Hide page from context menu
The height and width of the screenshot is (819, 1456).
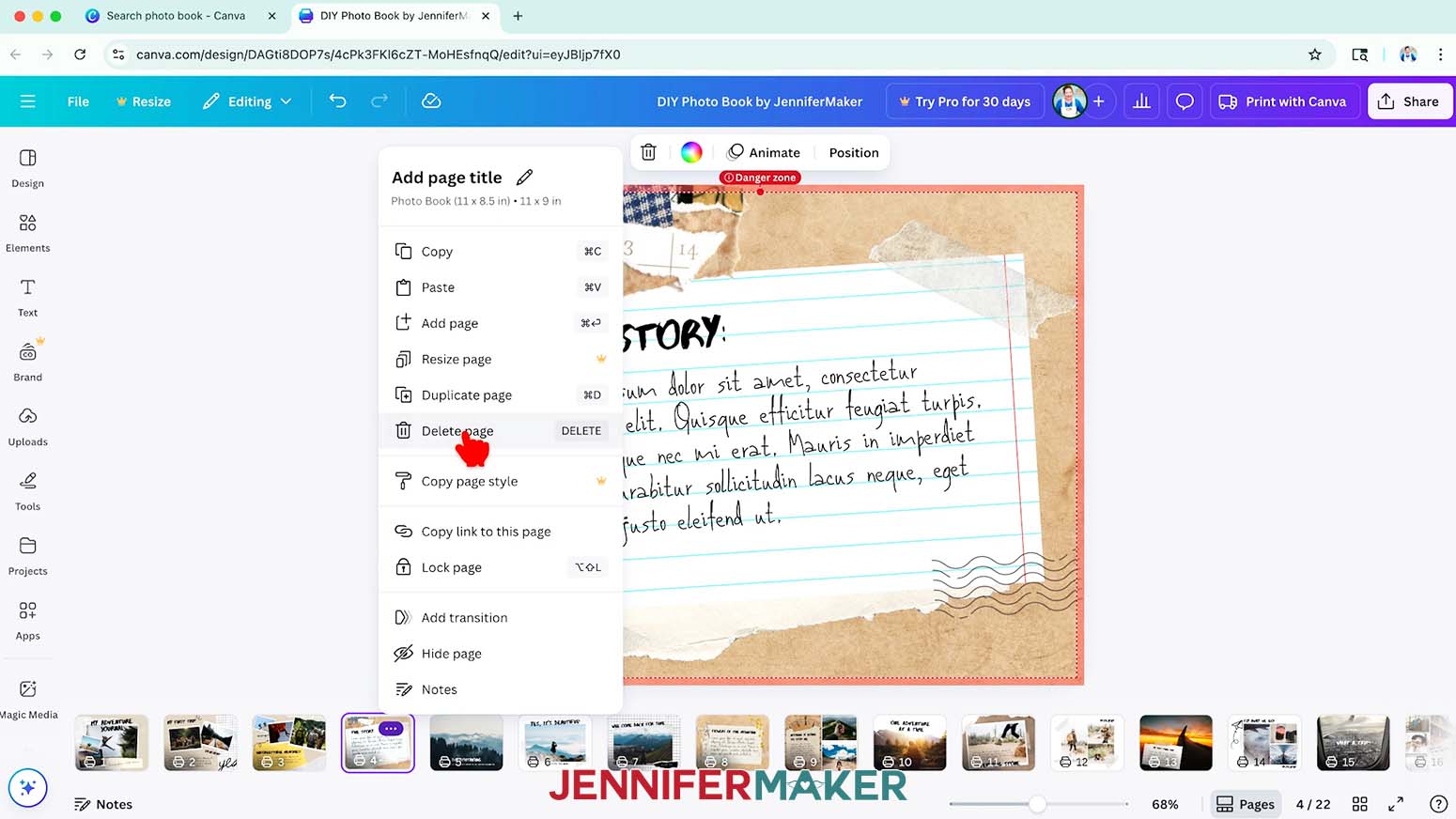click(501, 654)
